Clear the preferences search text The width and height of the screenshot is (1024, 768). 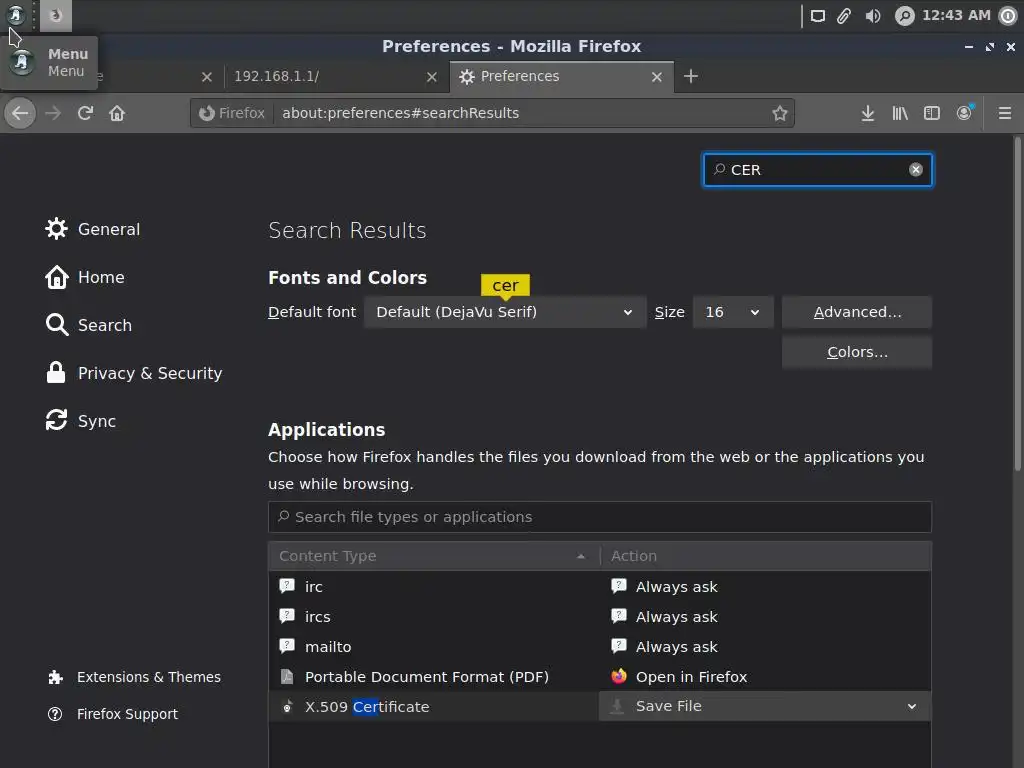916,170
